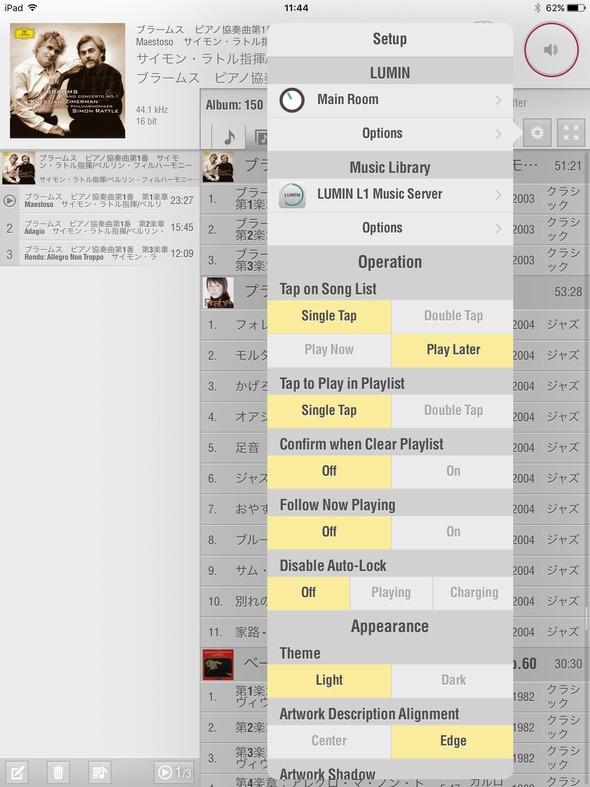Turn Off Confirm when Clear Playlist

click(329, 471)
